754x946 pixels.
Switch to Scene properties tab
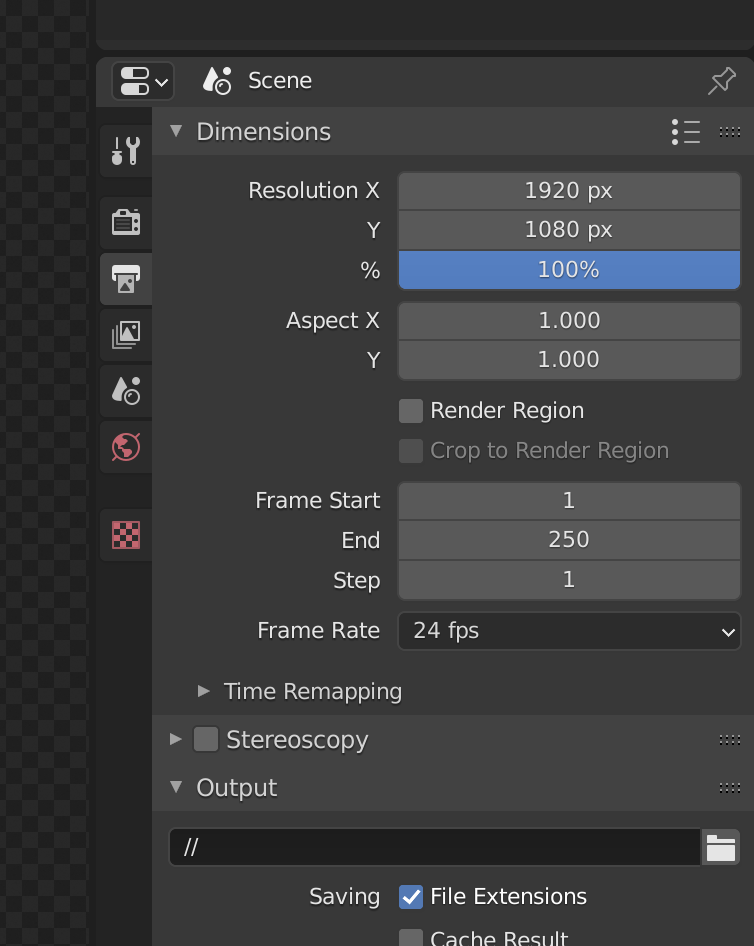tap(126, 391)
